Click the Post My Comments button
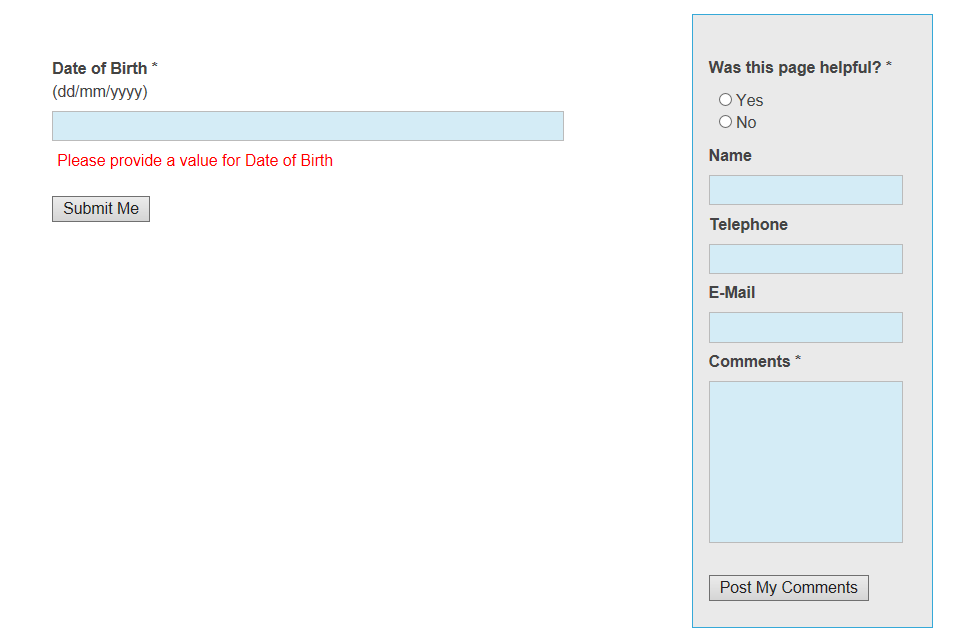This screenshot has width=963, height=641. 789,588
